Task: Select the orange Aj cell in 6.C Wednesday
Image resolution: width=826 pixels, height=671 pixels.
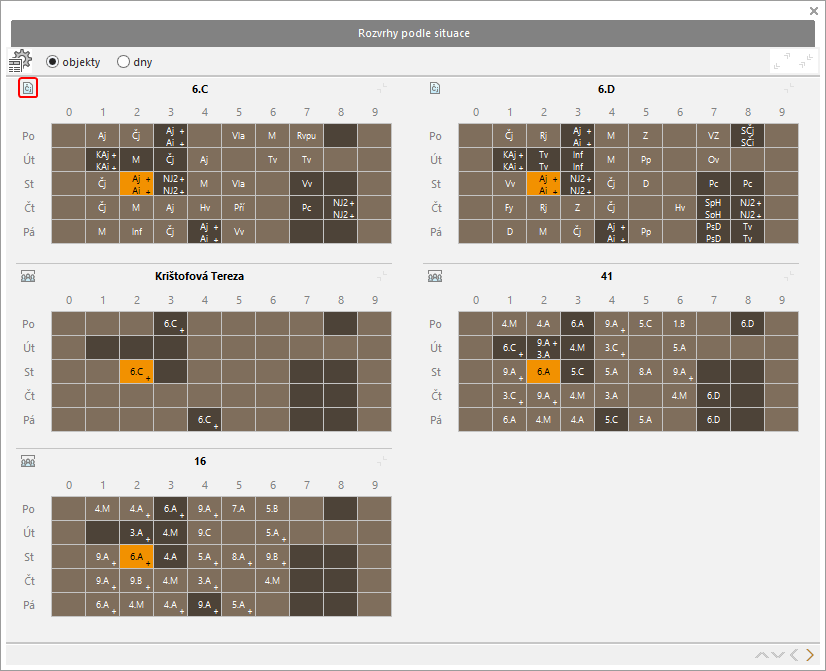Action: point(136,184)
